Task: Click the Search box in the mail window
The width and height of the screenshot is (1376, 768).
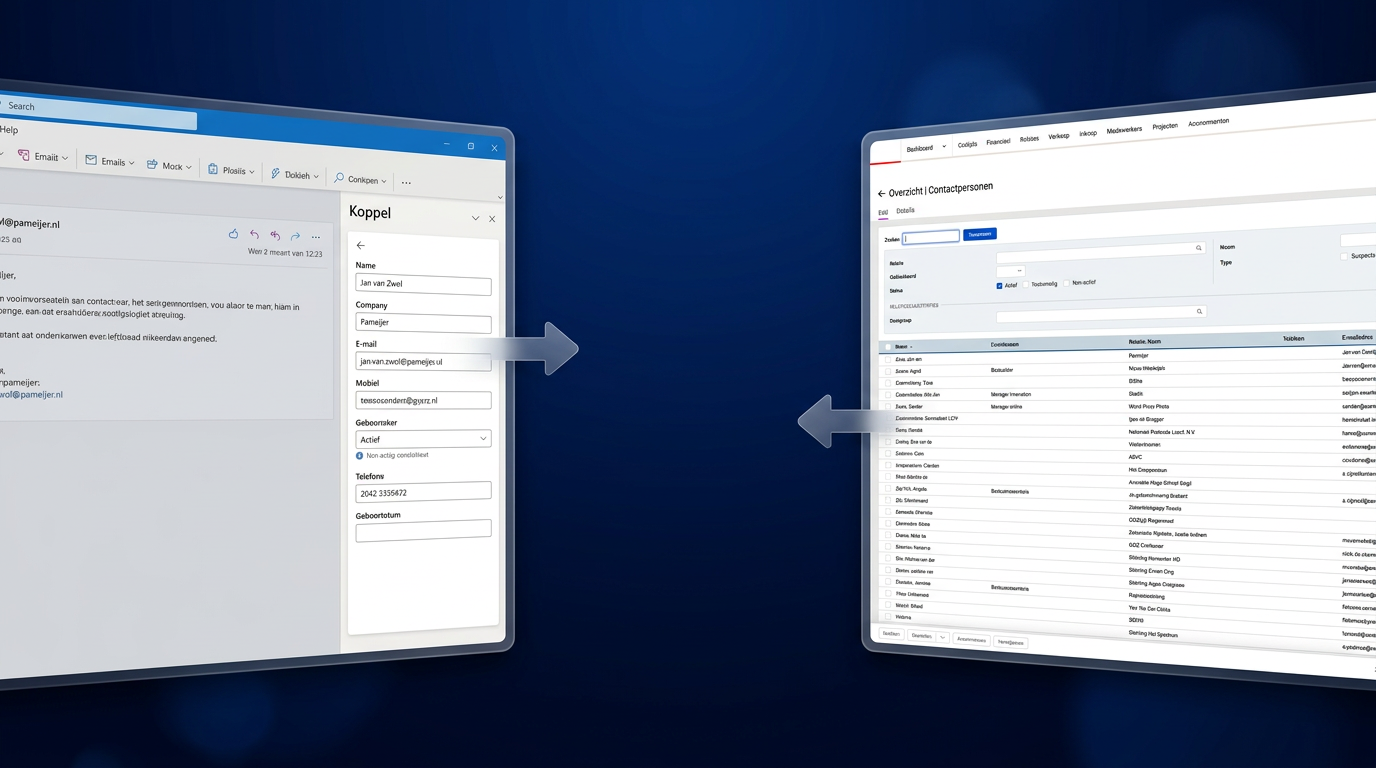Action: click(98, 112)
